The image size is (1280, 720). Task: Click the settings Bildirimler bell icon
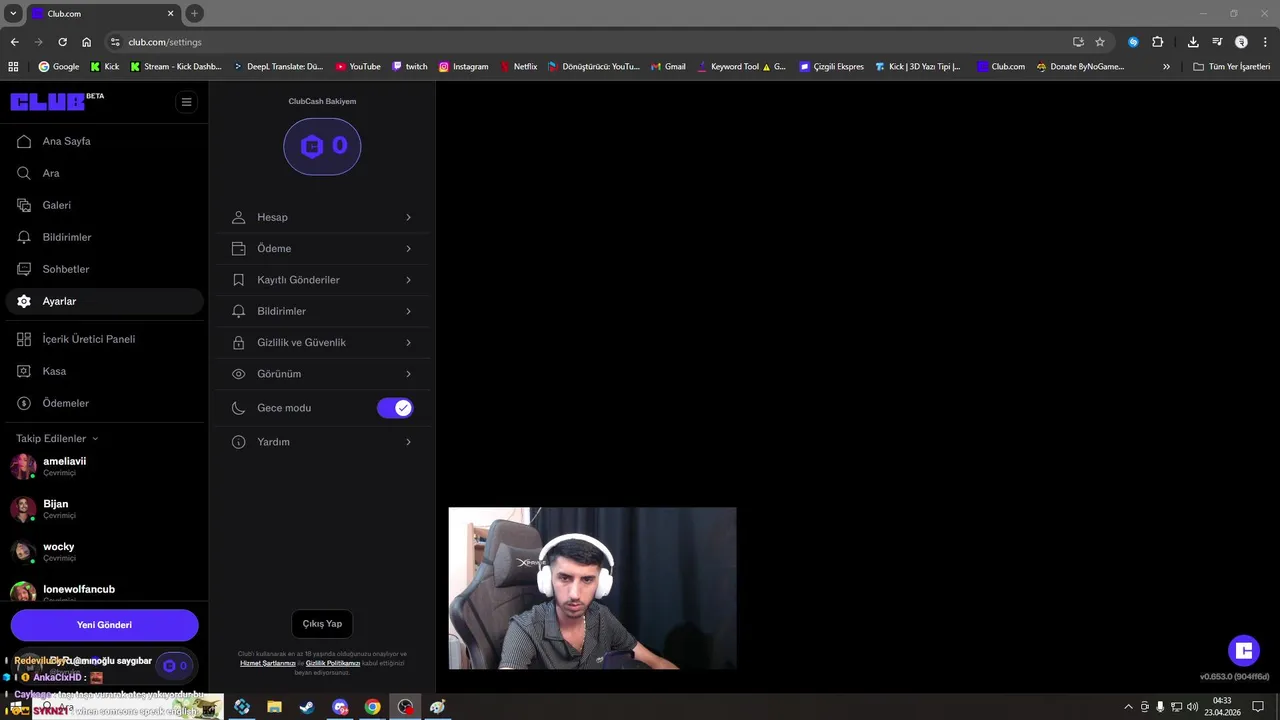[238, 311]
